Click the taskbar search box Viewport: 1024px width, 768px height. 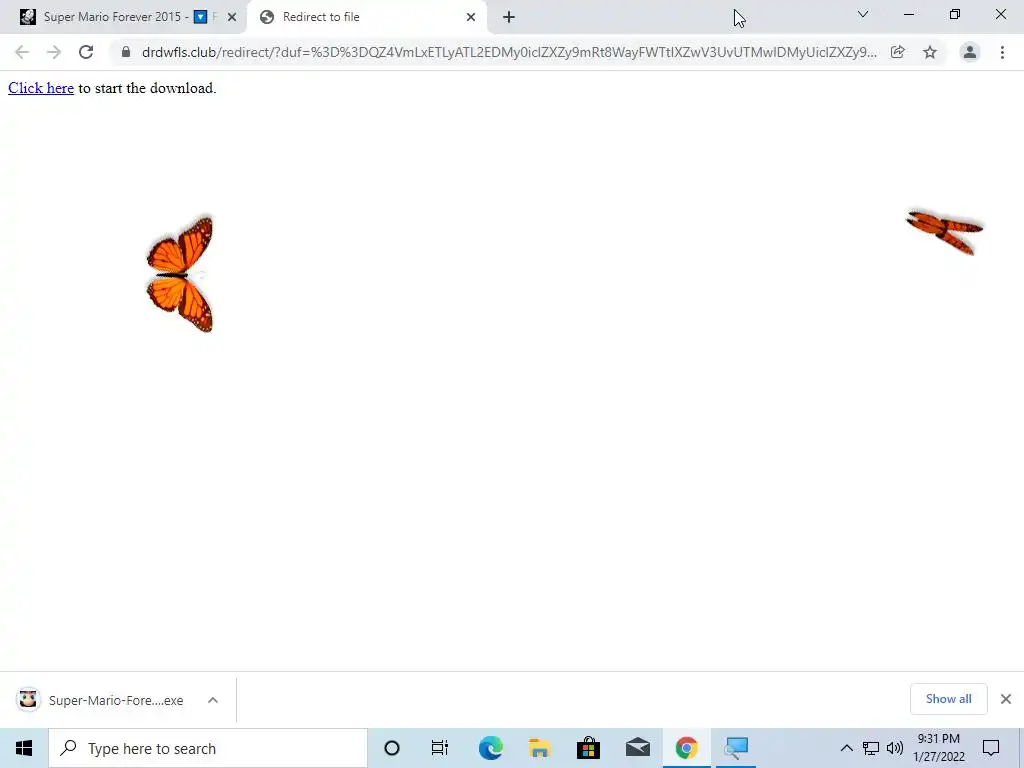[x=208, y=748]
